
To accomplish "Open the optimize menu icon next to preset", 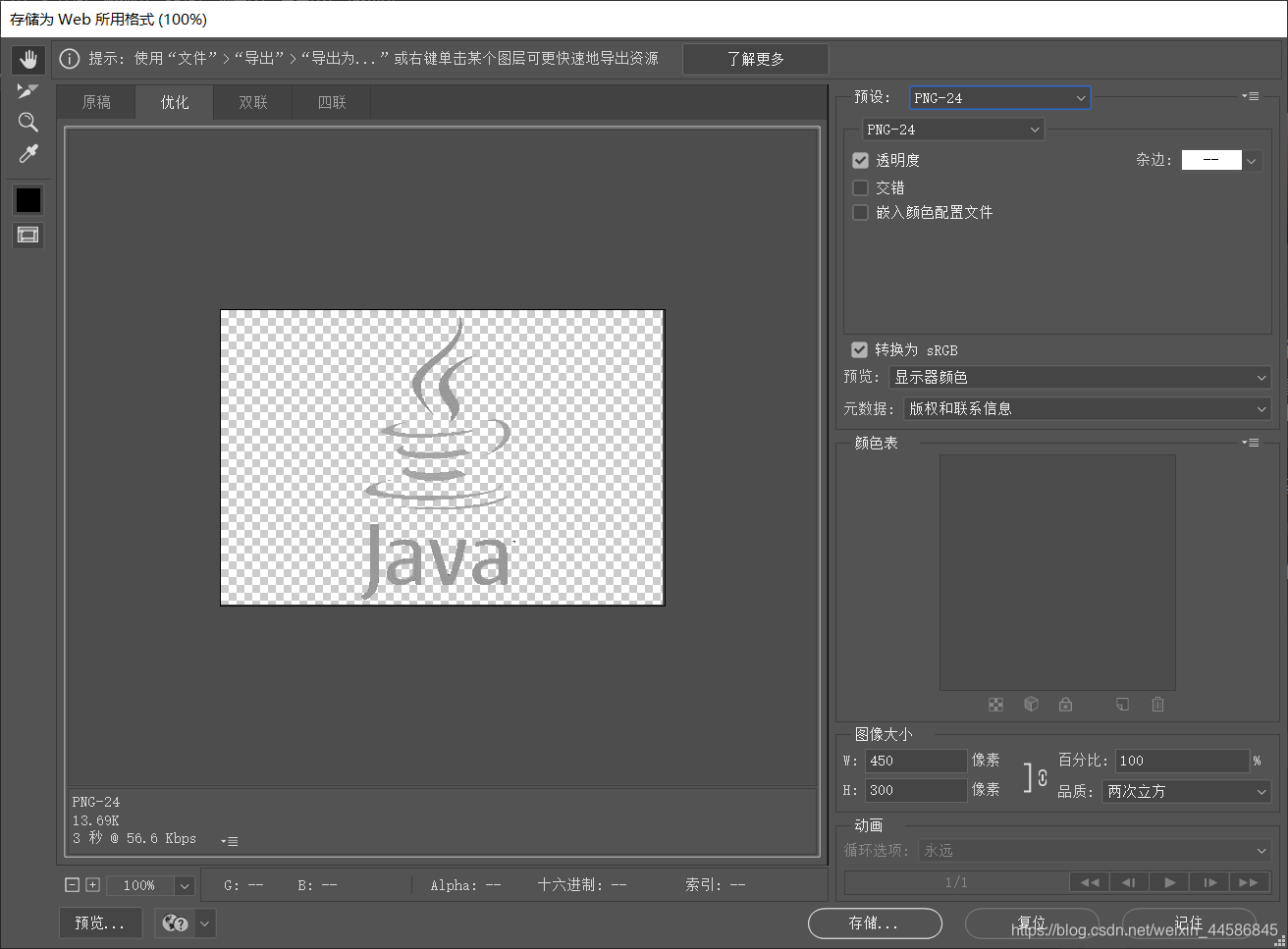I will (1250, 96).
